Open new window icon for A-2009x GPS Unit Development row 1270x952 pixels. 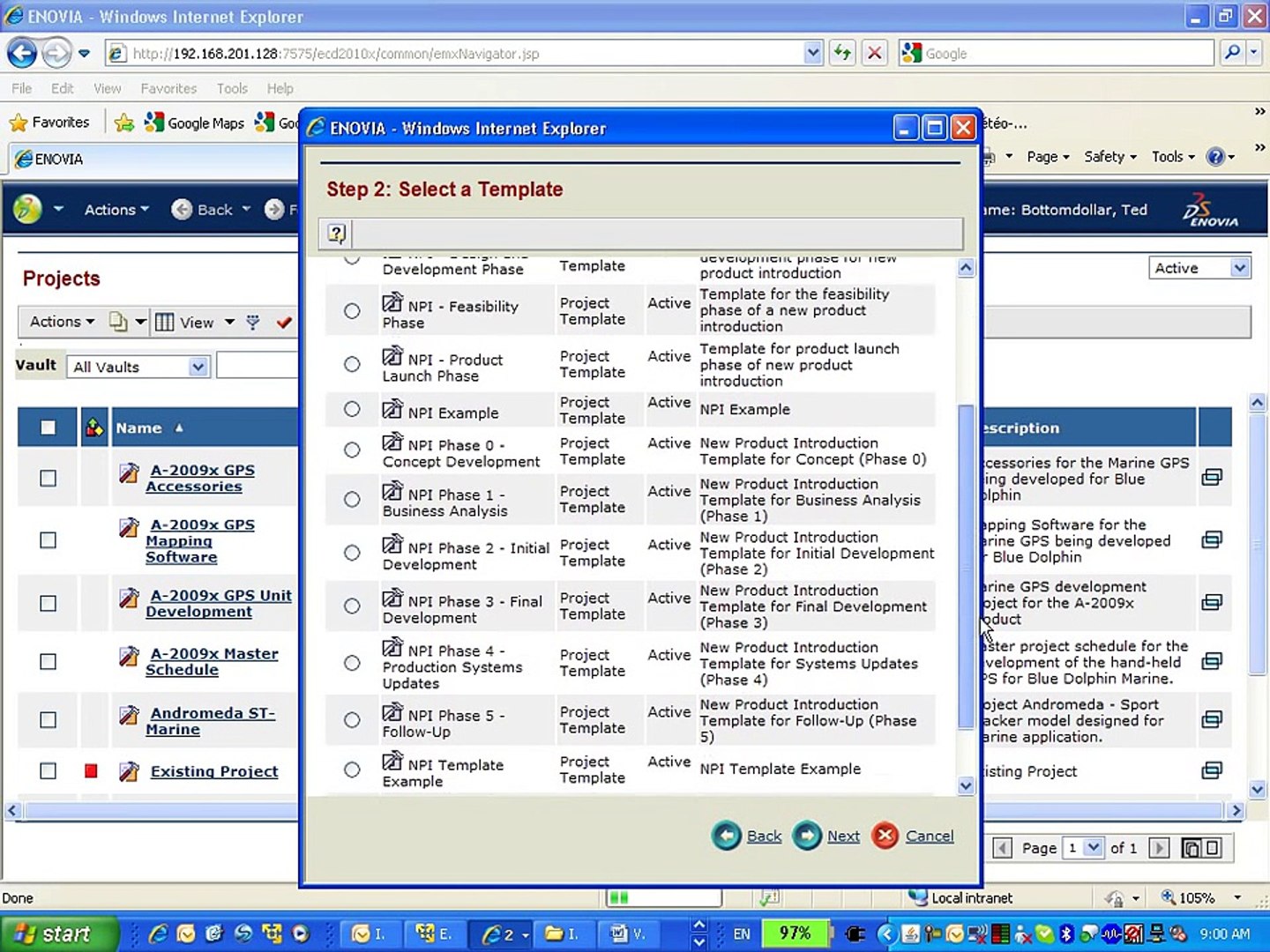(1213, 602)
